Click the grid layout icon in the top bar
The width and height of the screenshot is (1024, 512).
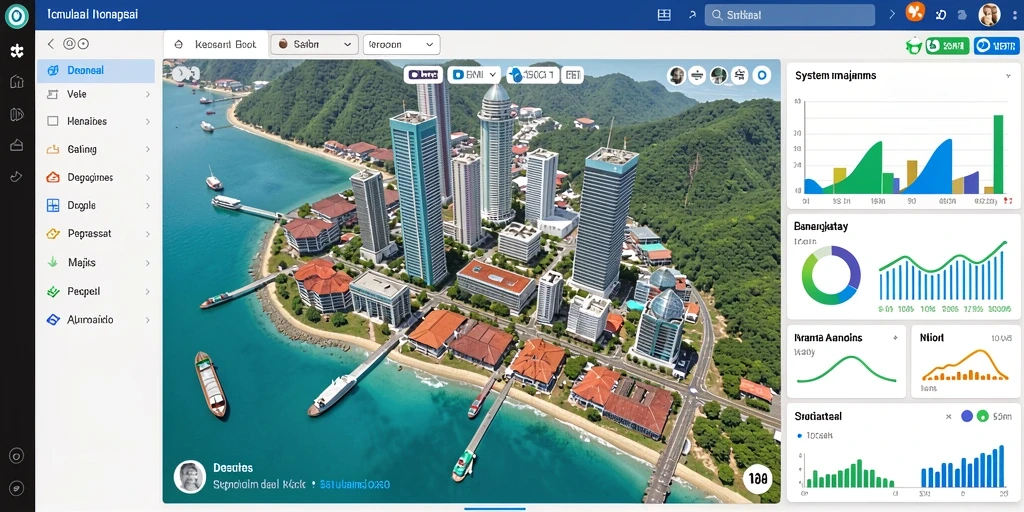pyautogui.click(x=664, y=15)
